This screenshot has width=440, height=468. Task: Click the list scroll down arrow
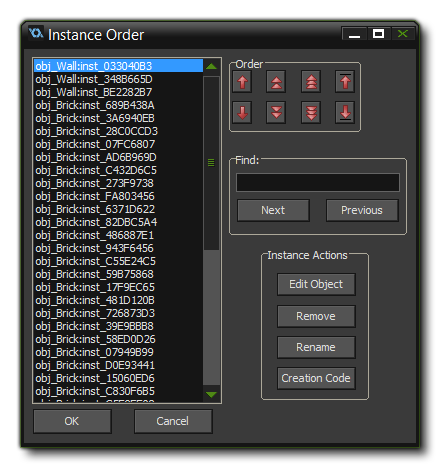[x=211, y=394]
